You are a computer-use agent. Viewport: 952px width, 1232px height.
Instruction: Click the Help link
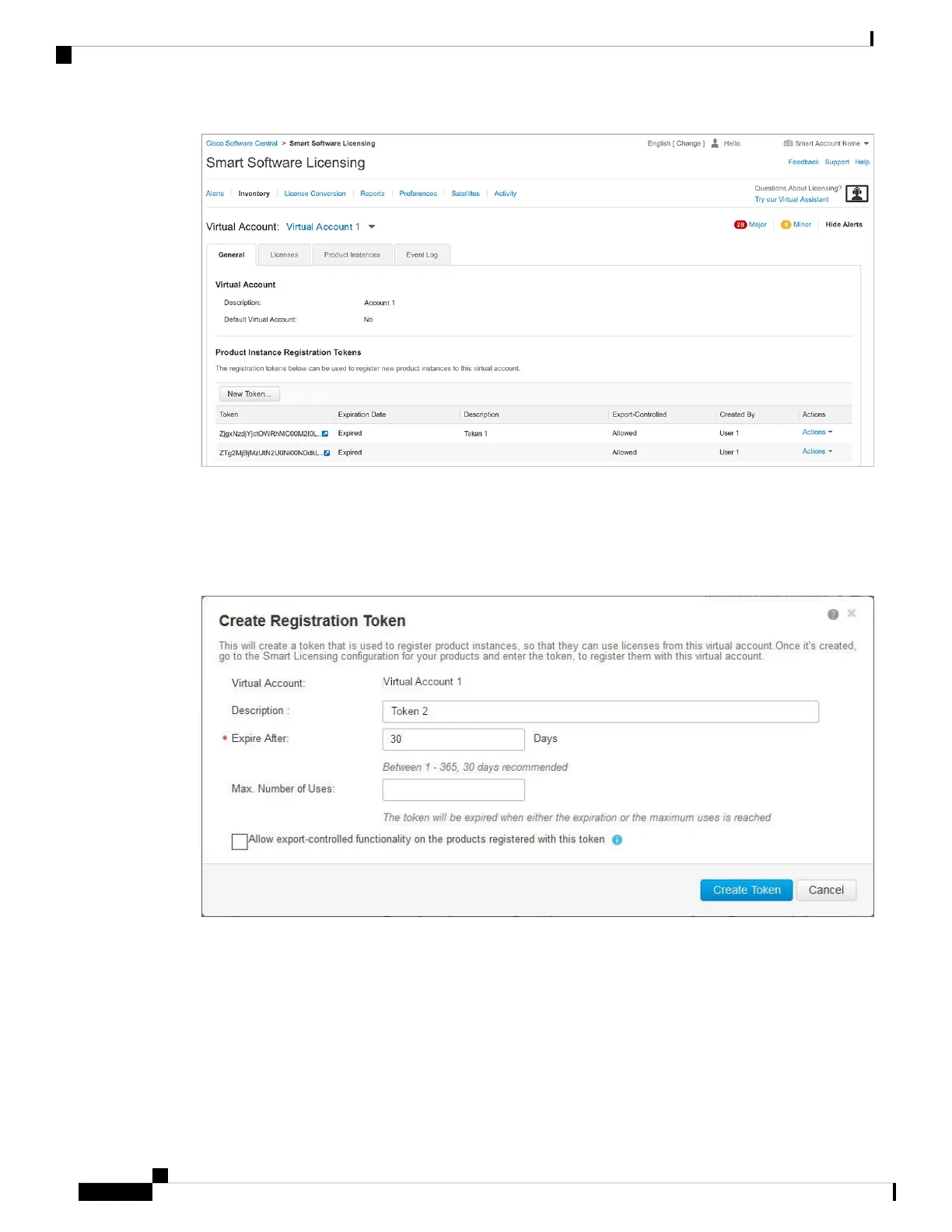pos(863,163)
